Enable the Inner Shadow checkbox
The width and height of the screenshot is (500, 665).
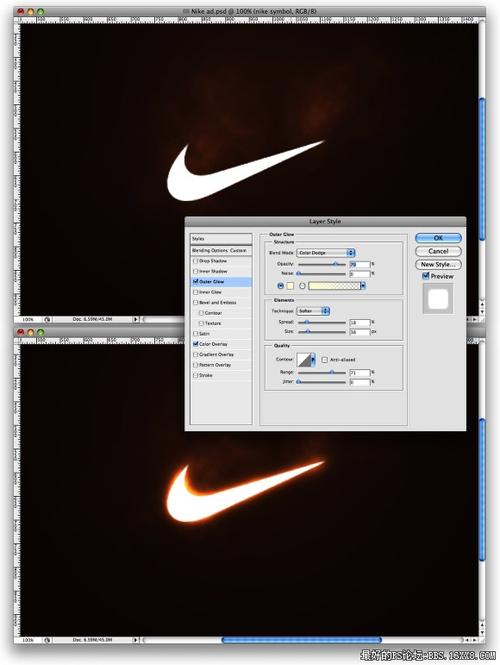coord(196,271)
